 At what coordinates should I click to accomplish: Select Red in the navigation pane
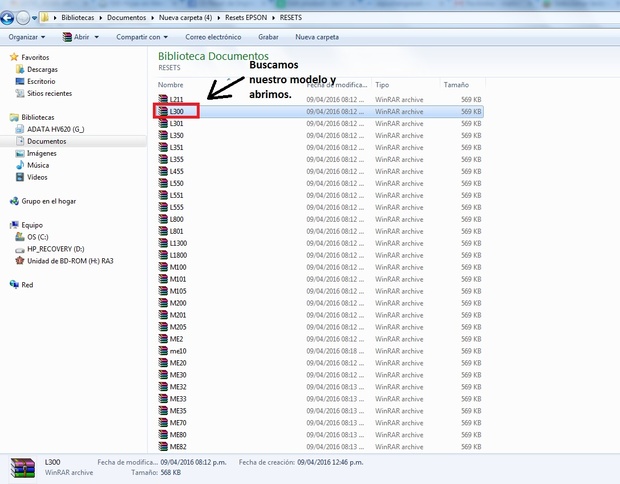pyautogui.click(x=27, y=284)
